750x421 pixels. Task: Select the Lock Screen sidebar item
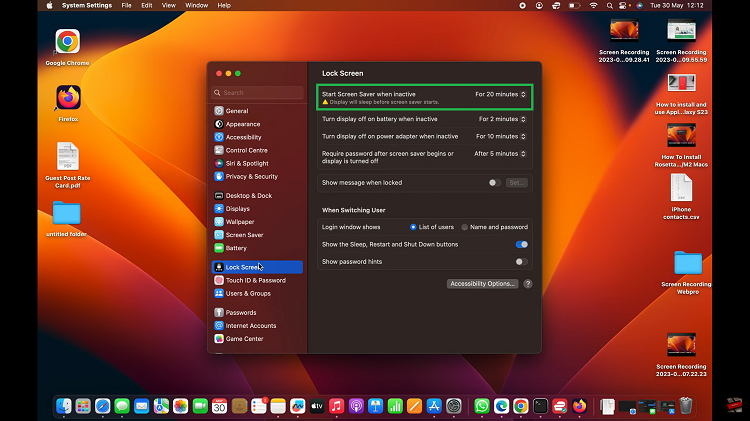coord(257,267)
